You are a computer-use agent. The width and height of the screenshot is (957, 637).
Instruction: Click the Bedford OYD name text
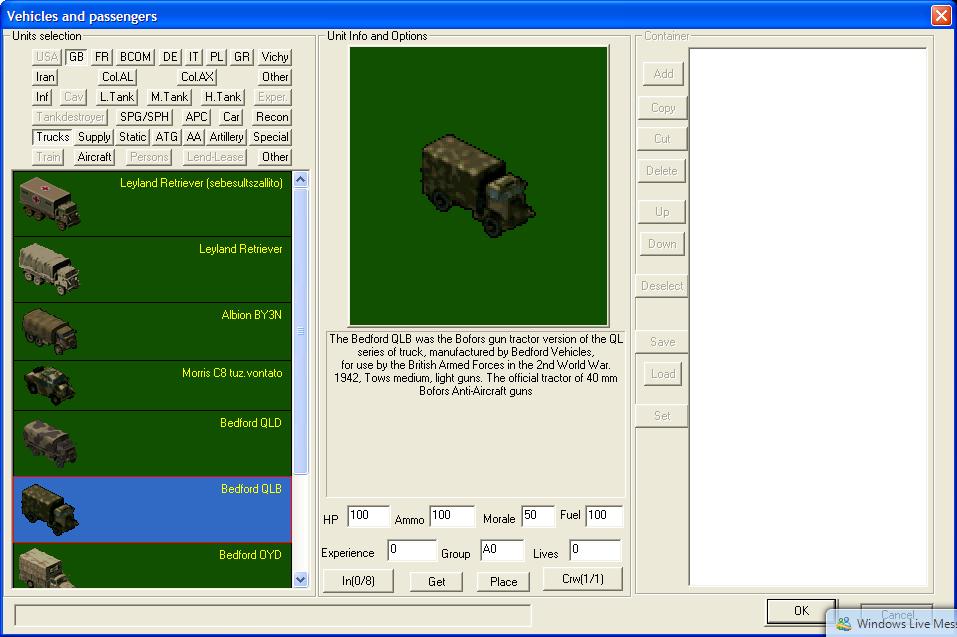(x=250, y=555)
